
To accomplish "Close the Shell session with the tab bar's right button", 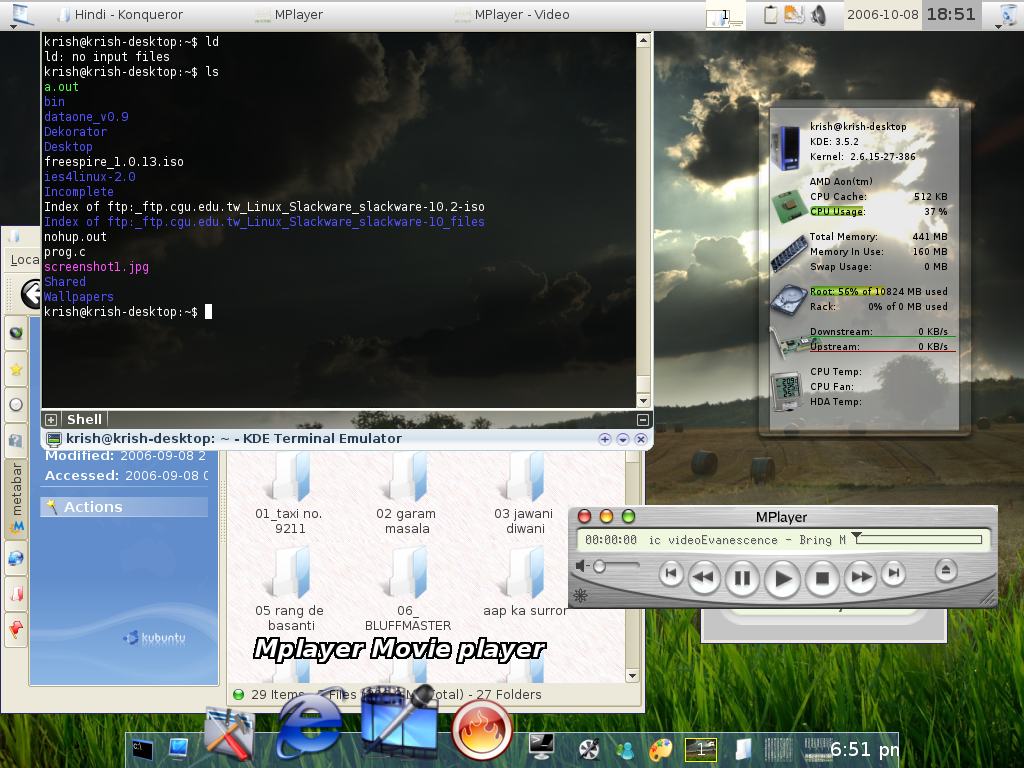I will [643, 419].
